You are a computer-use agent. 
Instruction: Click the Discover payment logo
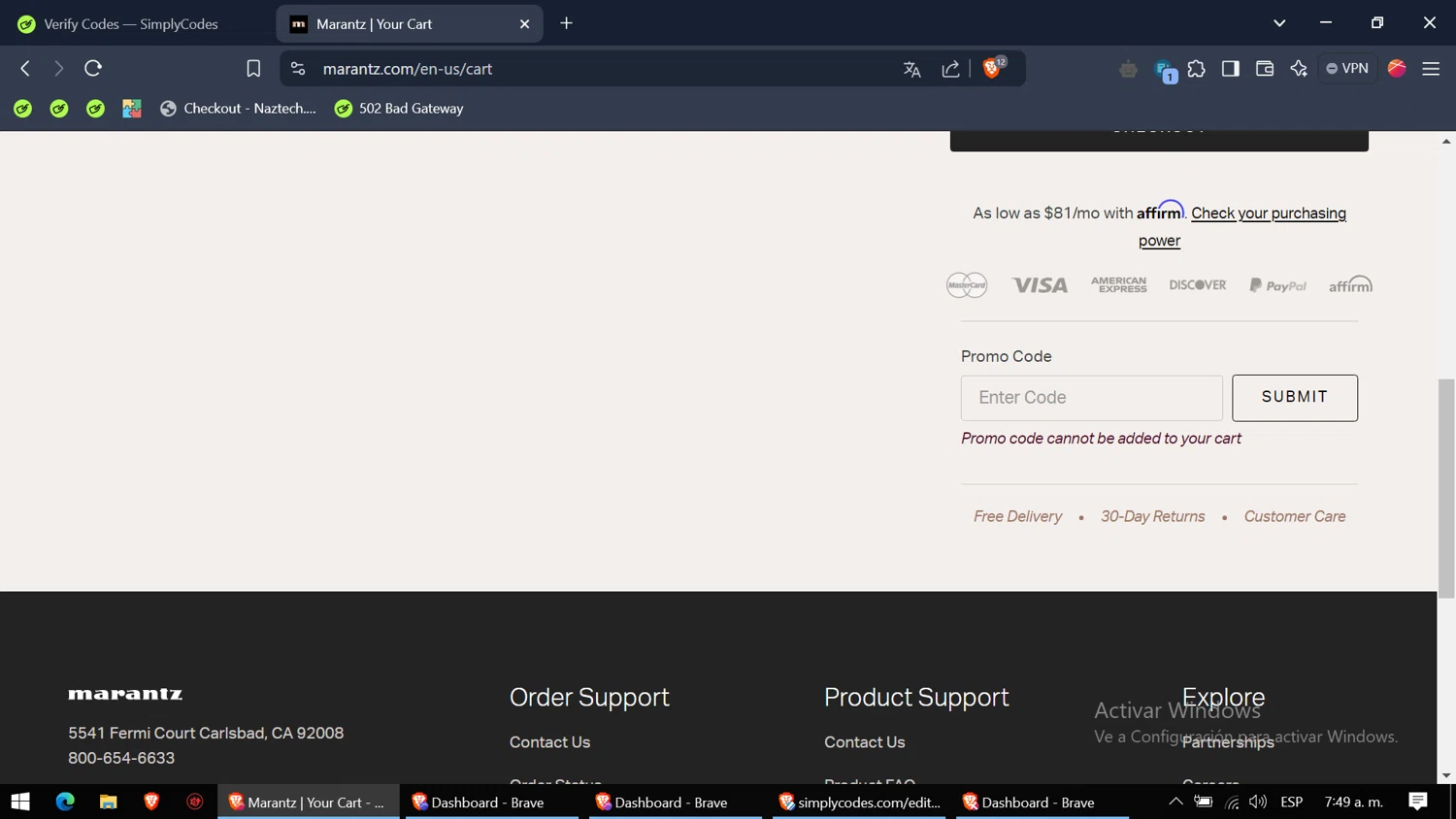click(x=1198, y=285)
